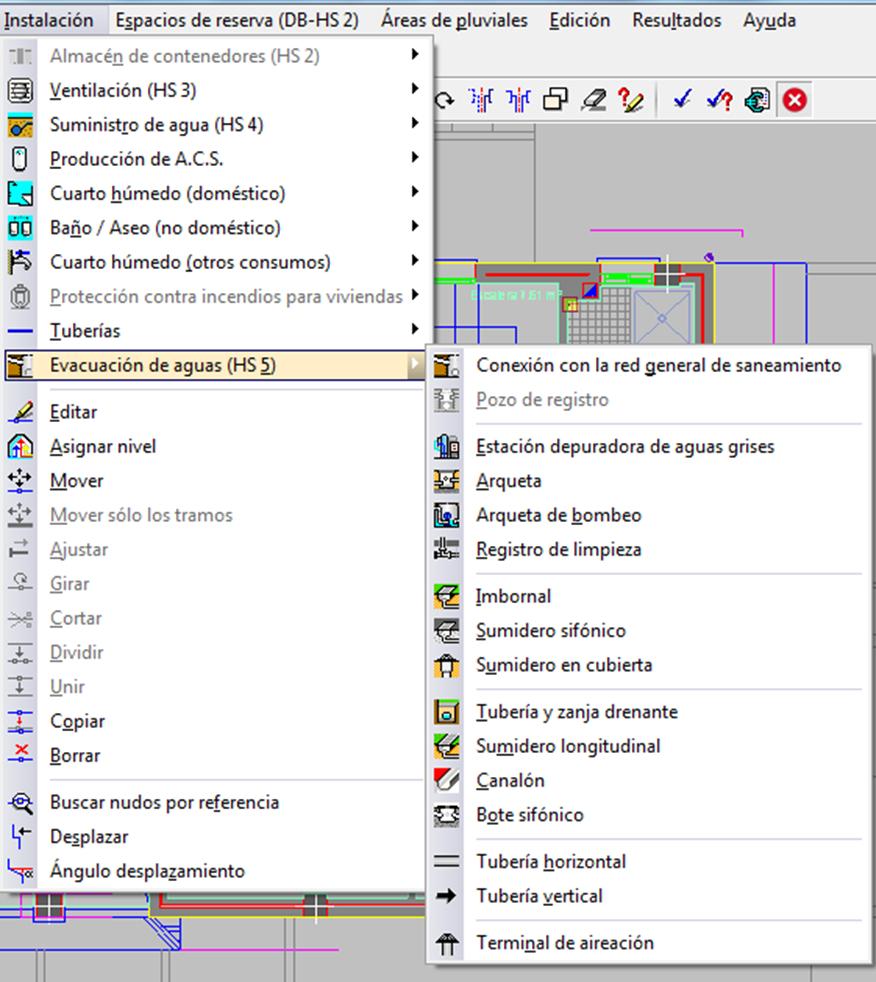This screenshot has height=982, width=876.
Task: Click the Terminal de aireación icon
Action: tap(447, 942)
